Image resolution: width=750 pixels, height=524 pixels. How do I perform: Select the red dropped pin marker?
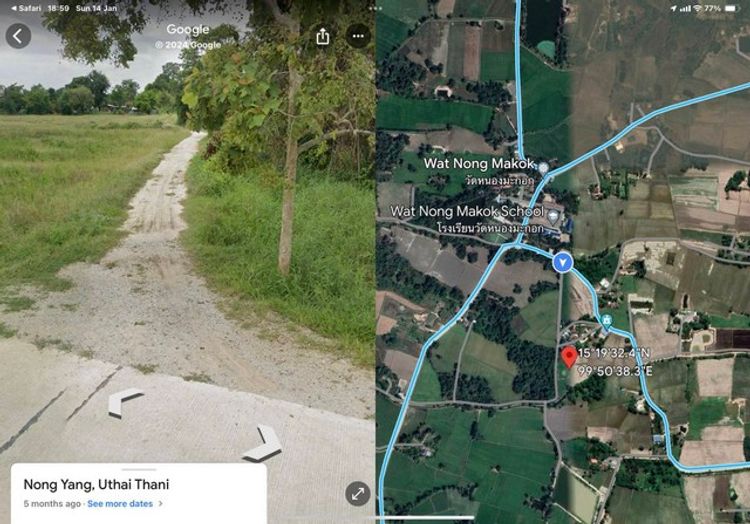(569, 358)
